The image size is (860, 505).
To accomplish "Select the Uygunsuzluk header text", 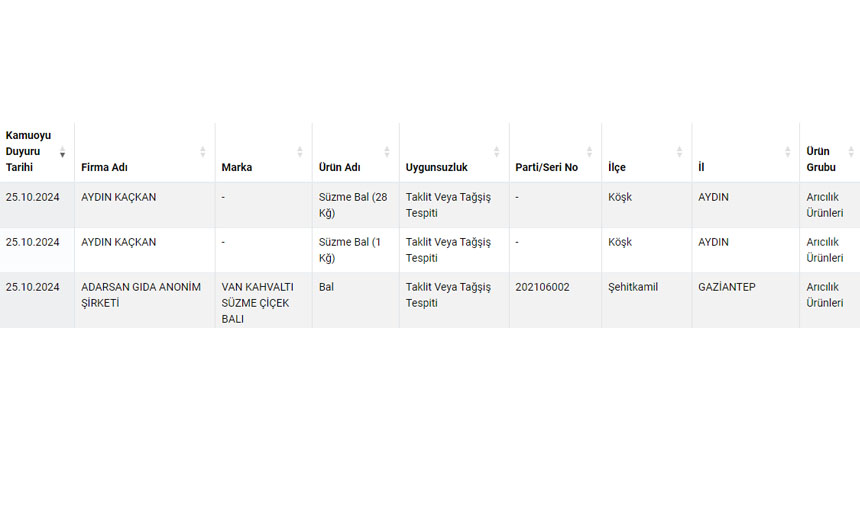I will [x=437, y=167].
